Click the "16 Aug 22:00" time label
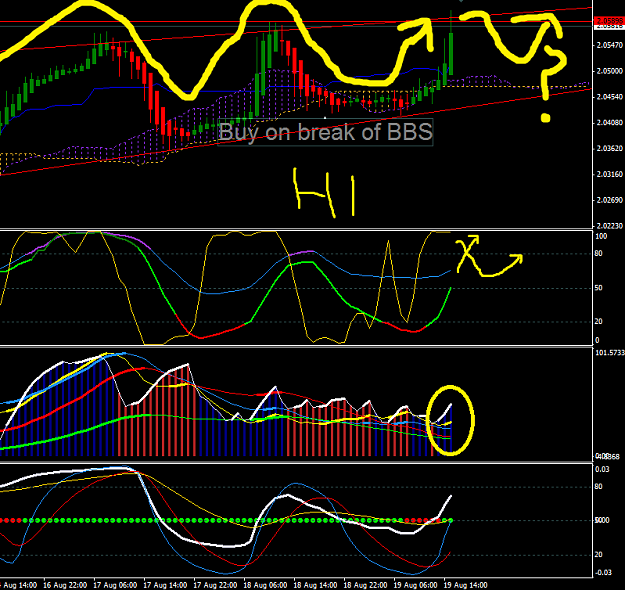This screenshot has width=625, height=590. click(65, 585)
